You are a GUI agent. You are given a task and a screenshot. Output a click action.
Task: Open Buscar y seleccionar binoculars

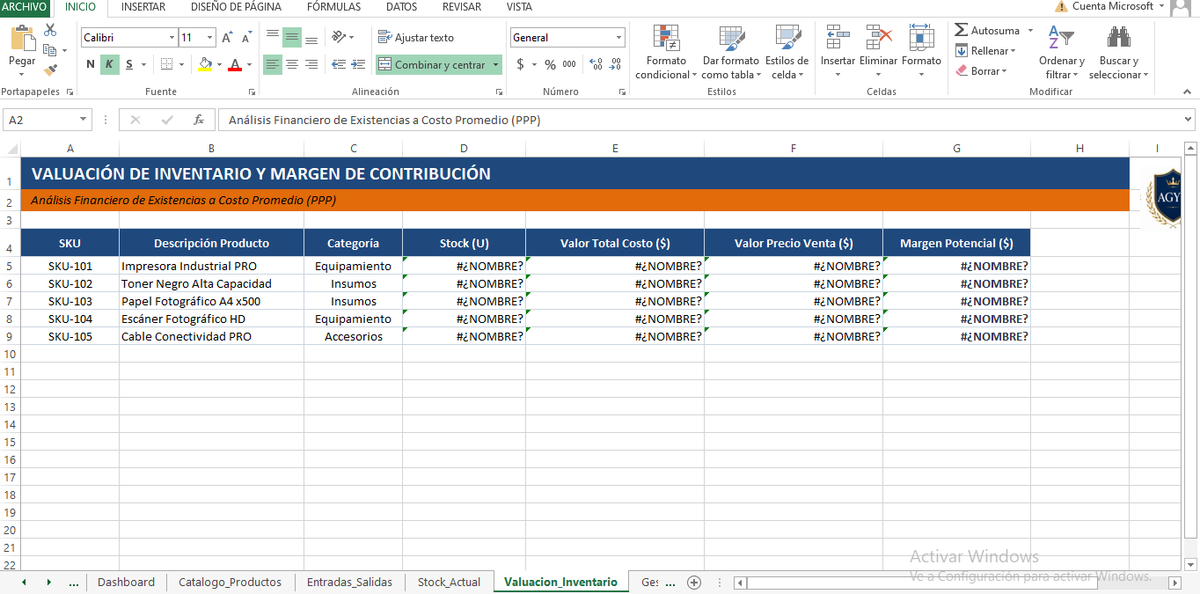[x=1118, y=53]
